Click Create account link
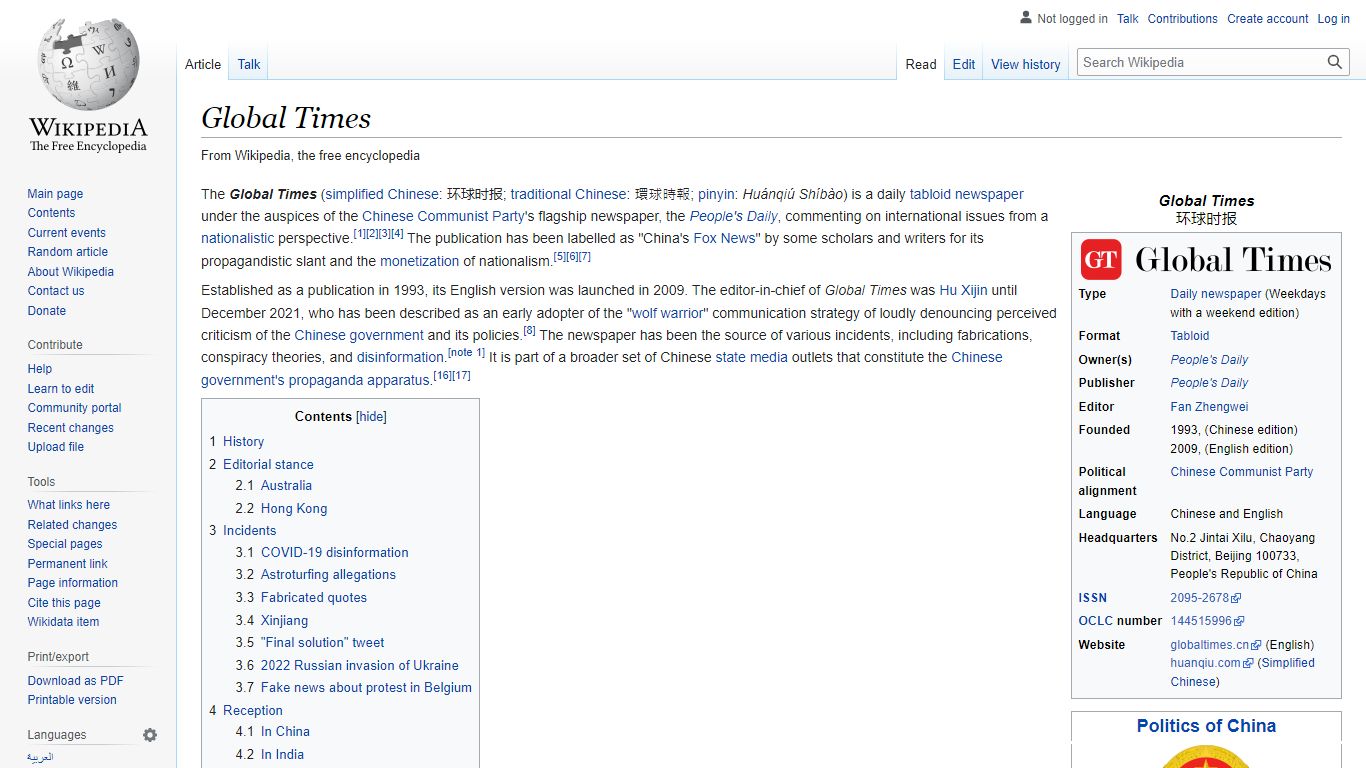 [x=1268, y=18]
